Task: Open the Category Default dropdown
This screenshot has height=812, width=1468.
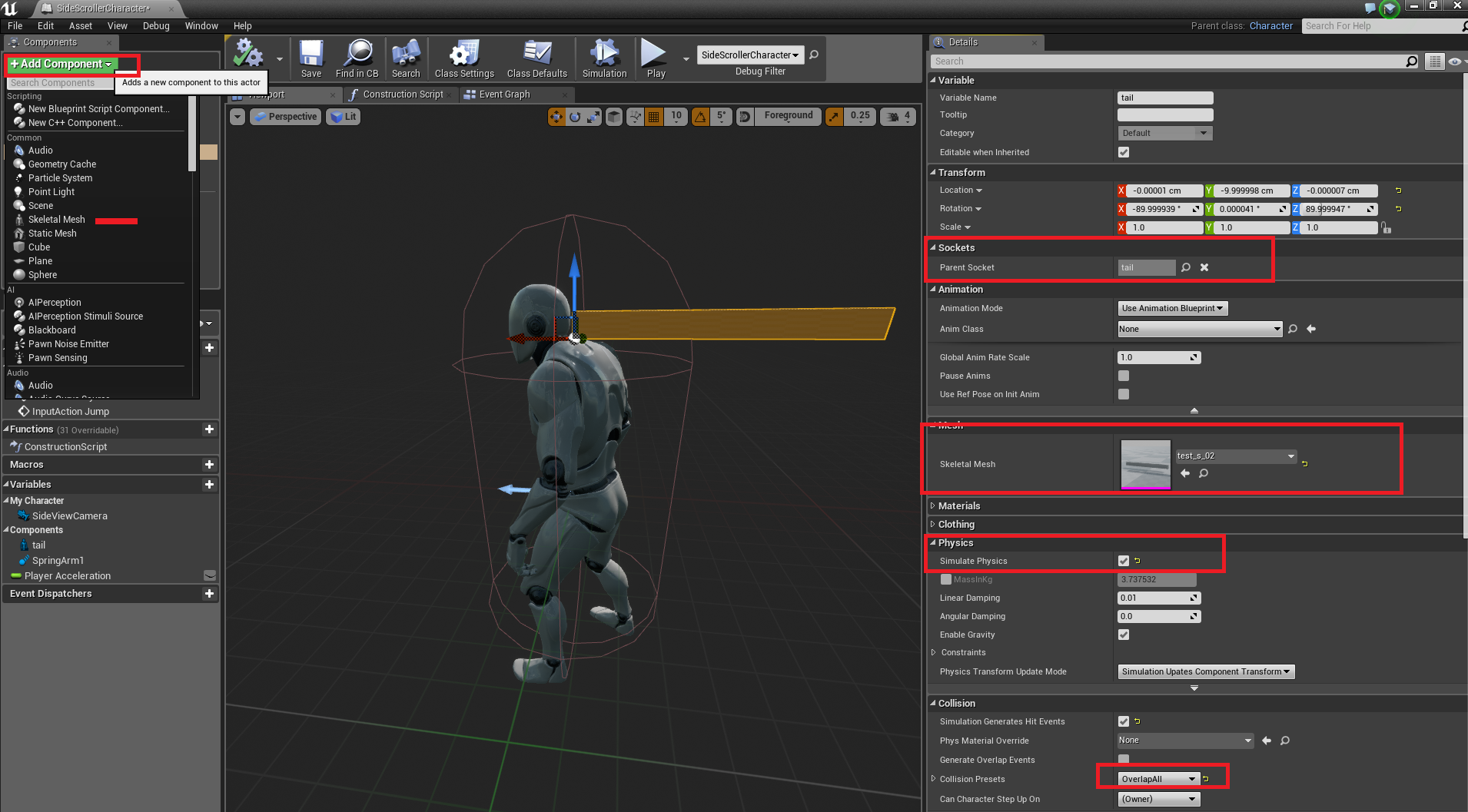Action: pos(1165,133)
